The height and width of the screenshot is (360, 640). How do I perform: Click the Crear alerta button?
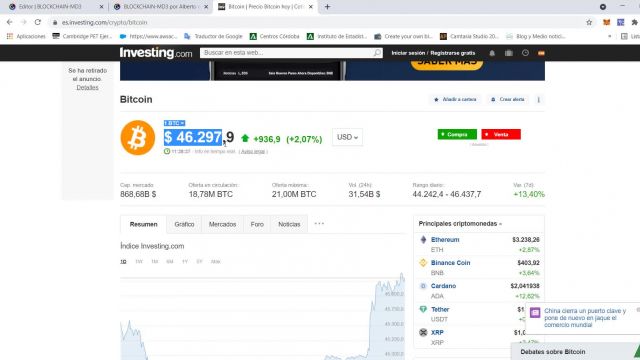click(x=508, y=100)
